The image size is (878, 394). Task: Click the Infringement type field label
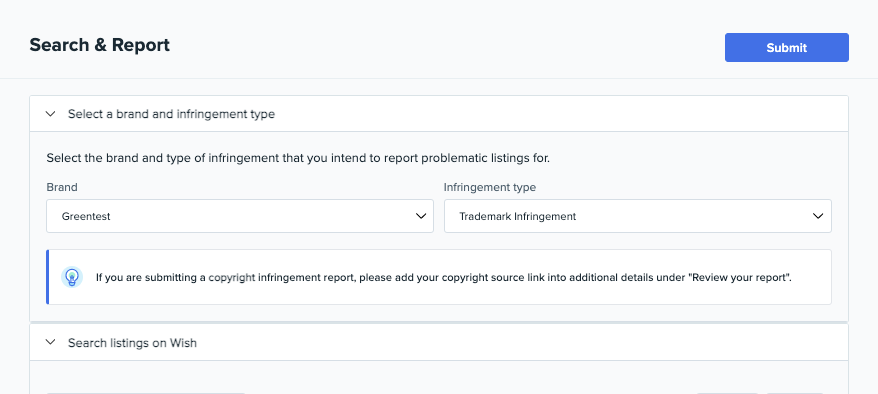(x=490, y=187)
